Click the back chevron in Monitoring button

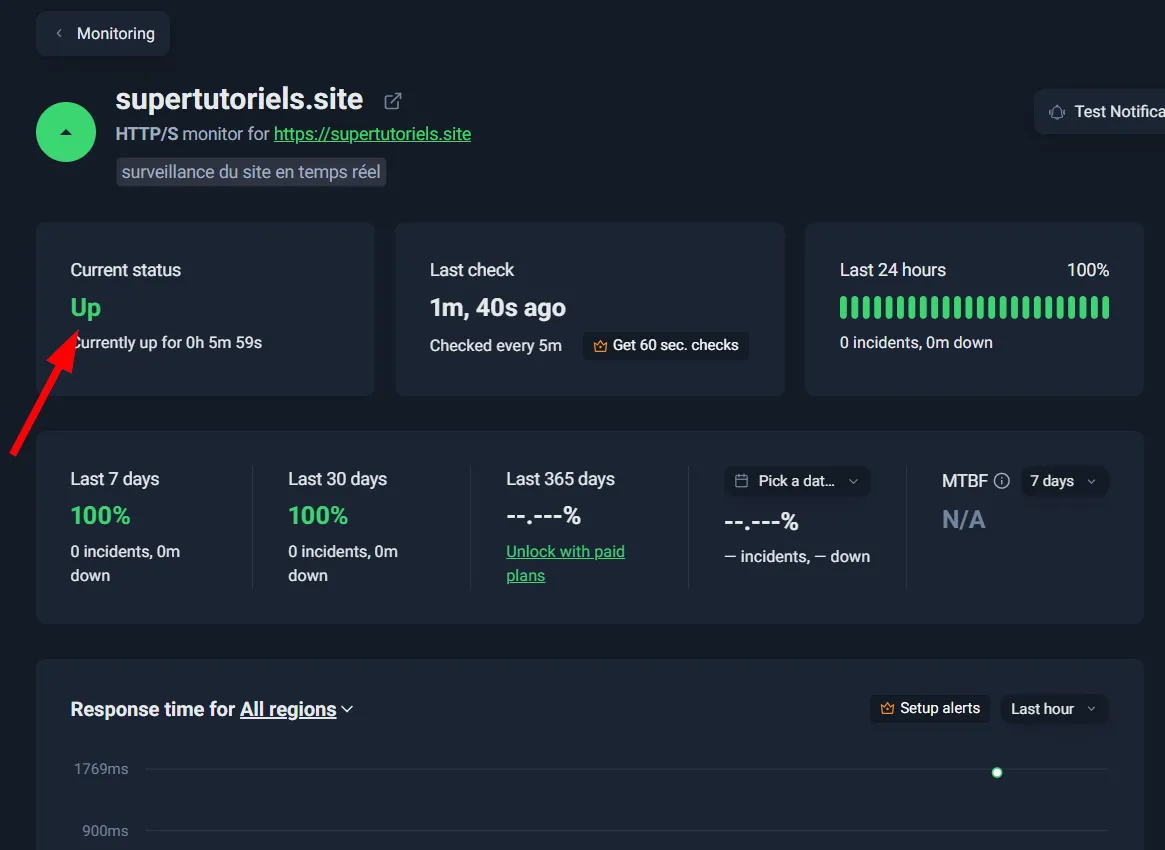point(59,33)
